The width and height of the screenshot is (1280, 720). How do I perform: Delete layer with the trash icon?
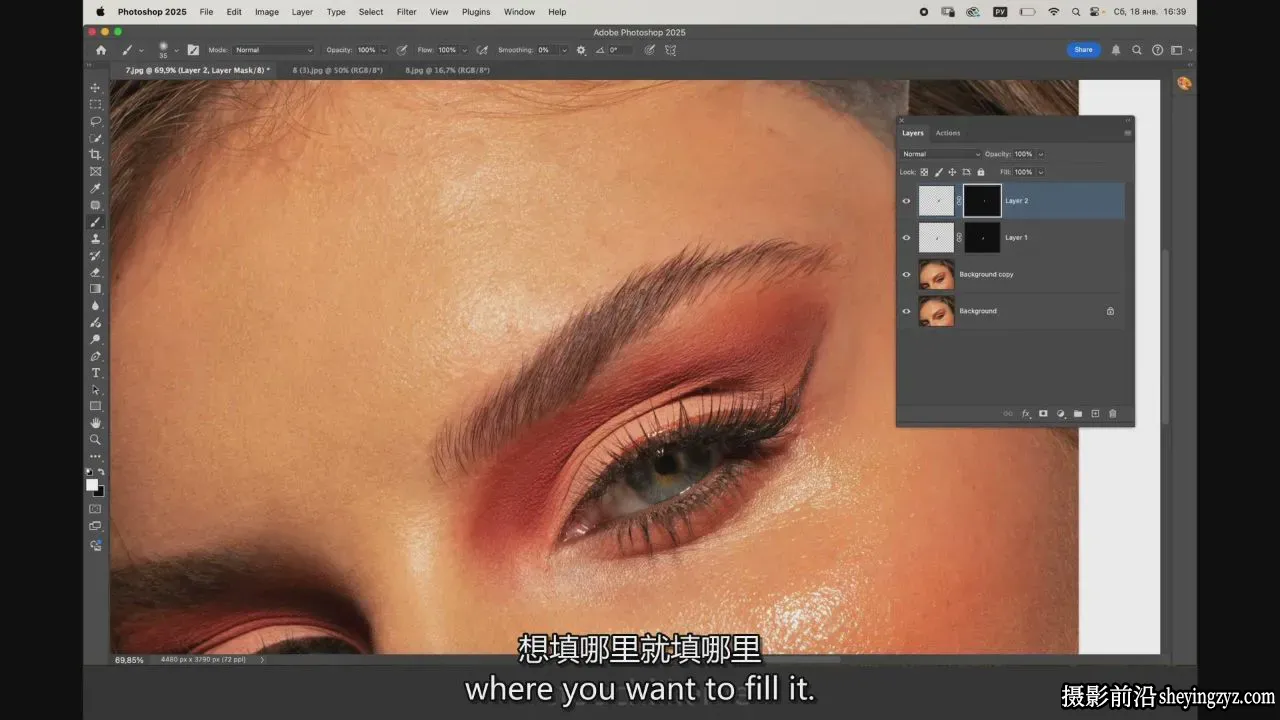click(1112, 413)
